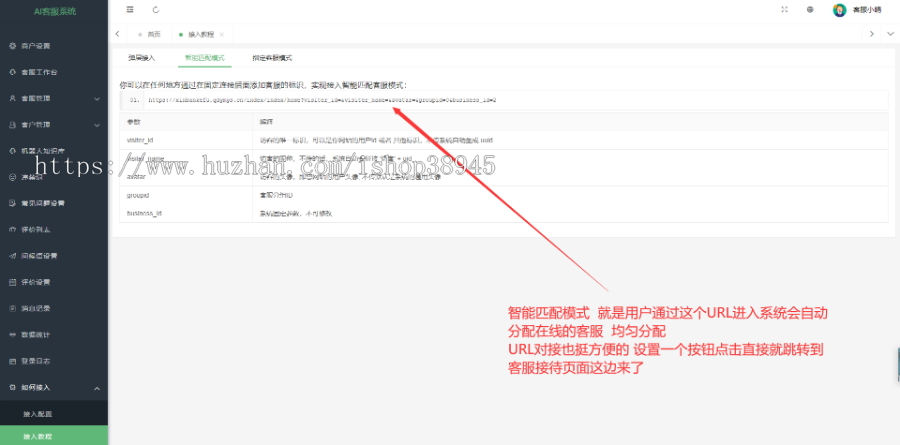Toggle fullscreen using the top-right expand icon

[785, 10]
